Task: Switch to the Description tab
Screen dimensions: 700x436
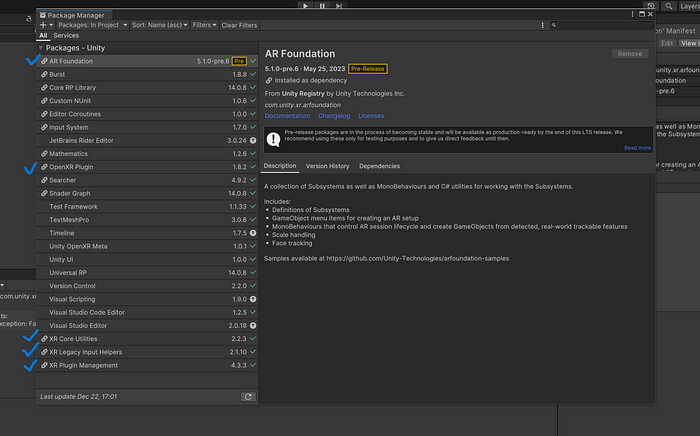Action: (279, 166)
